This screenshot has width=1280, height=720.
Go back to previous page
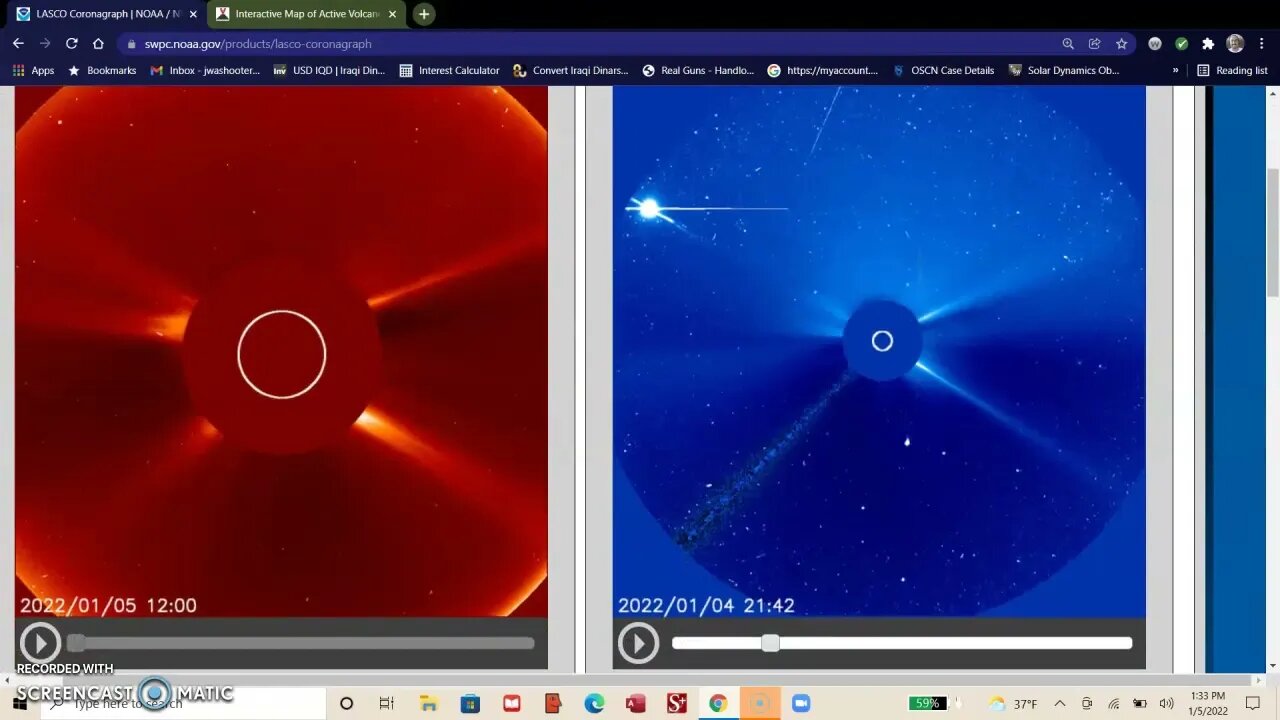click(x=18, y=43)
